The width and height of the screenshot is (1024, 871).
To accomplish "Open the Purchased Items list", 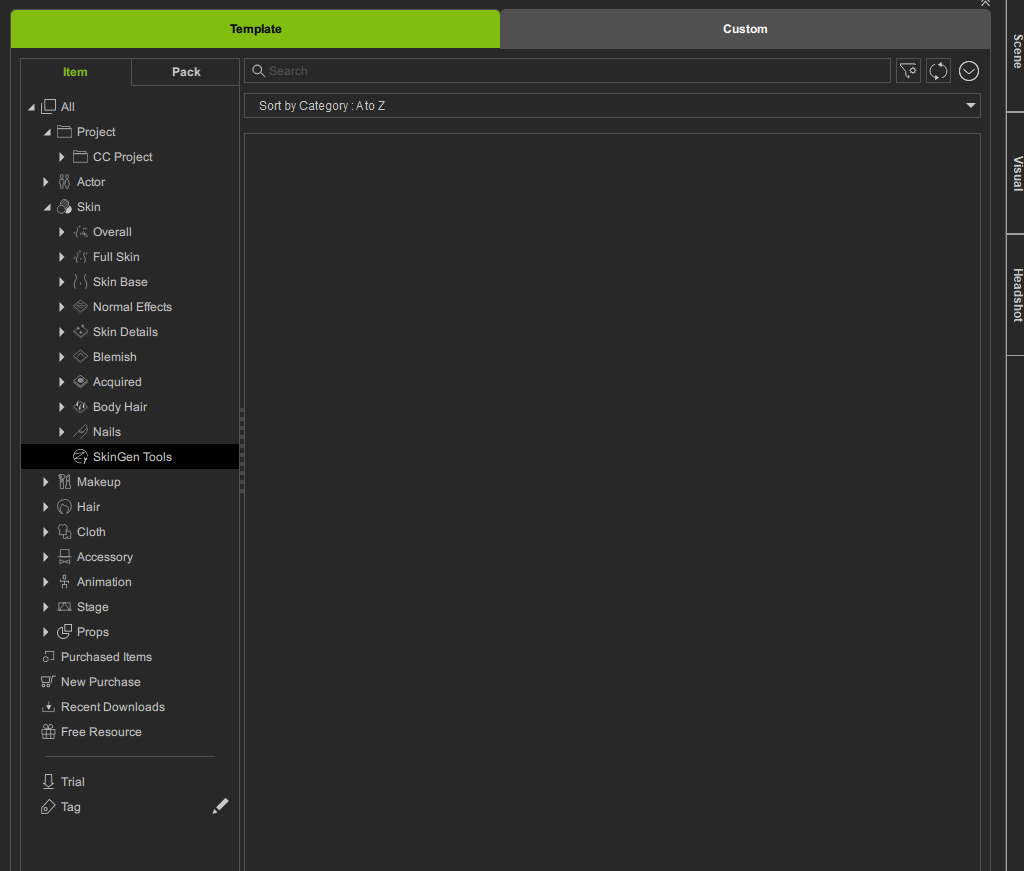I will click(106, 657).
